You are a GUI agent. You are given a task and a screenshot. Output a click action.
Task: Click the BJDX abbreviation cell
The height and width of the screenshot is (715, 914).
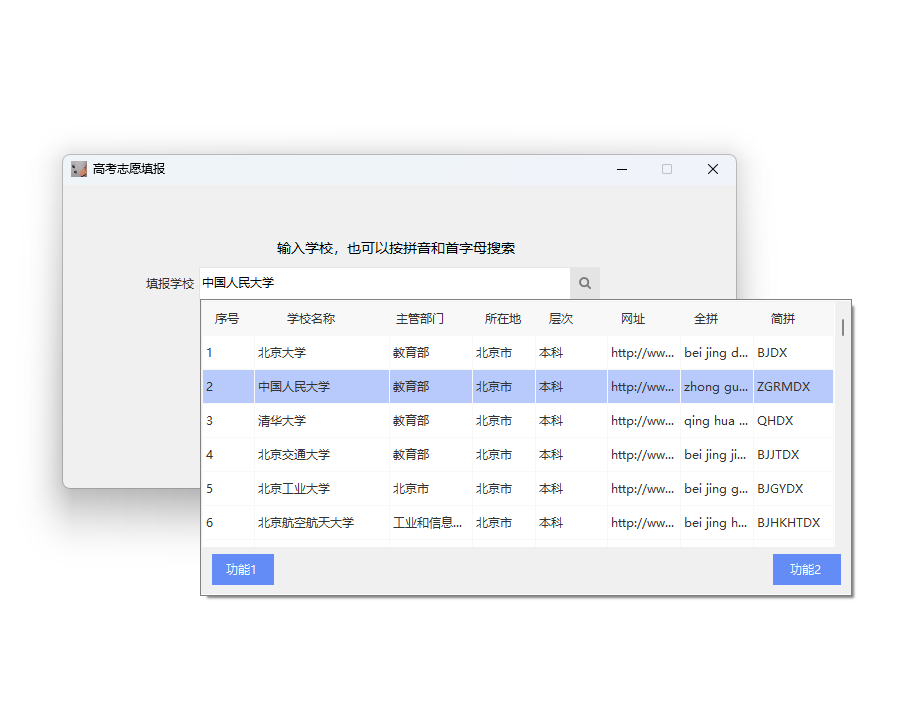coord(793,353)
